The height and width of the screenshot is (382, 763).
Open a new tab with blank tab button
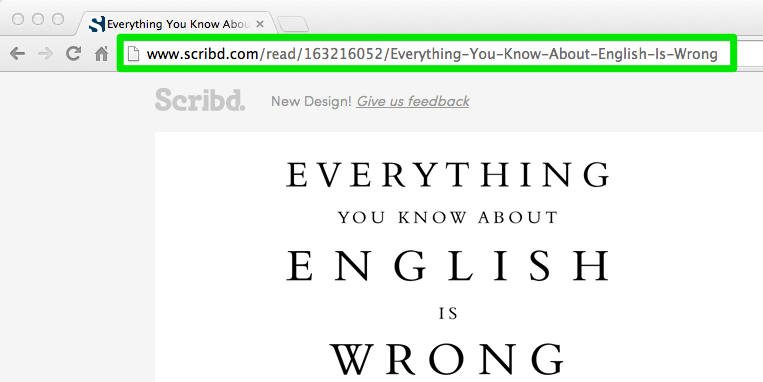292,24
